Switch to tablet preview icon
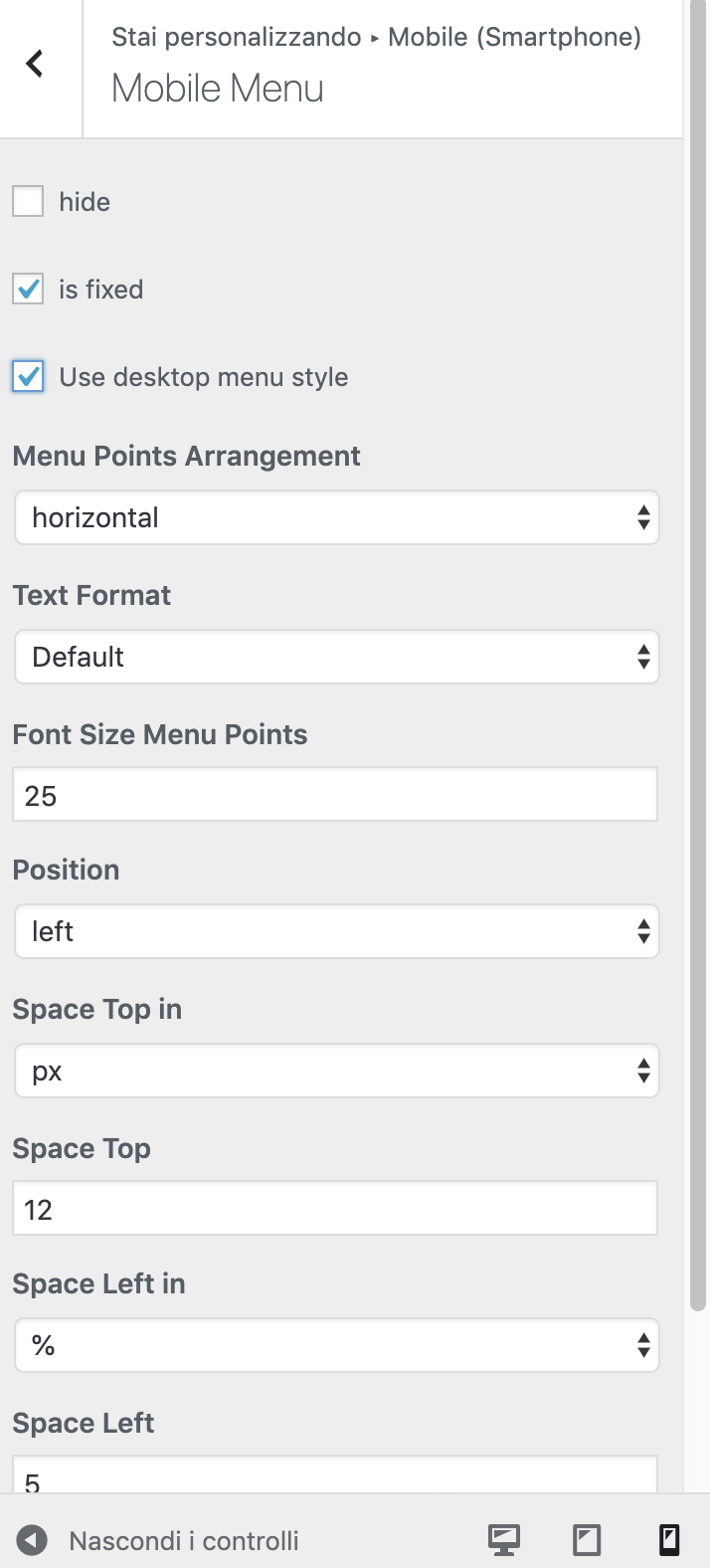This screenshot has height=1568, width=710. click(587, 1540)
